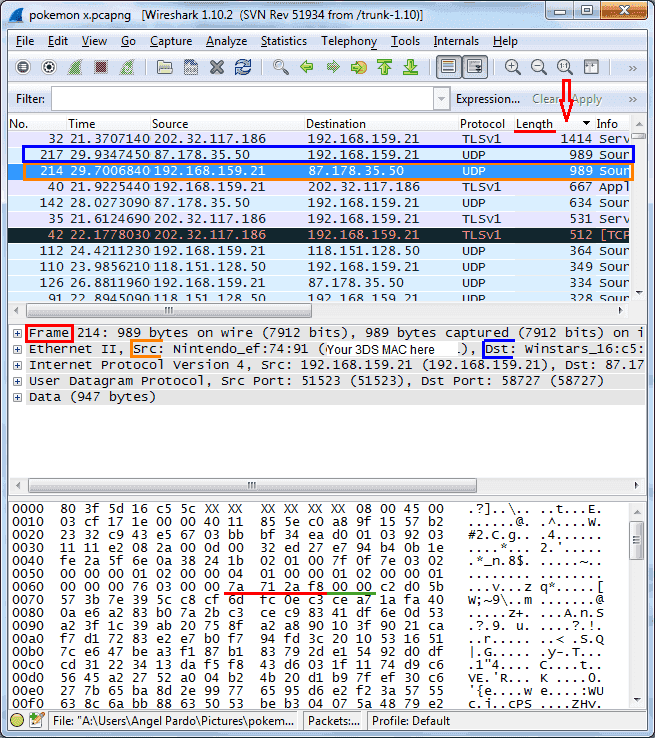Zoom out the packet text

pos(539,67)
